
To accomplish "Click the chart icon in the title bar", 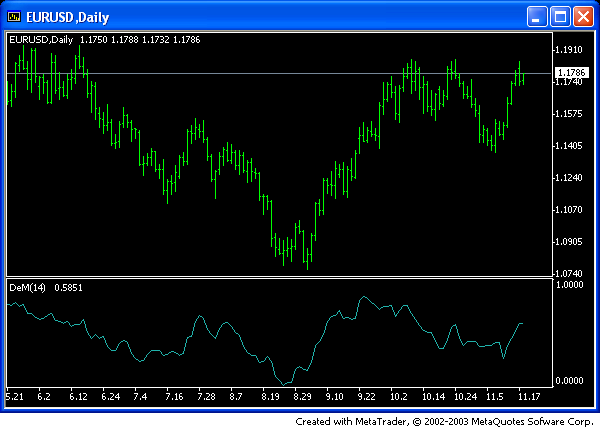I will click(x=14, y=17).
